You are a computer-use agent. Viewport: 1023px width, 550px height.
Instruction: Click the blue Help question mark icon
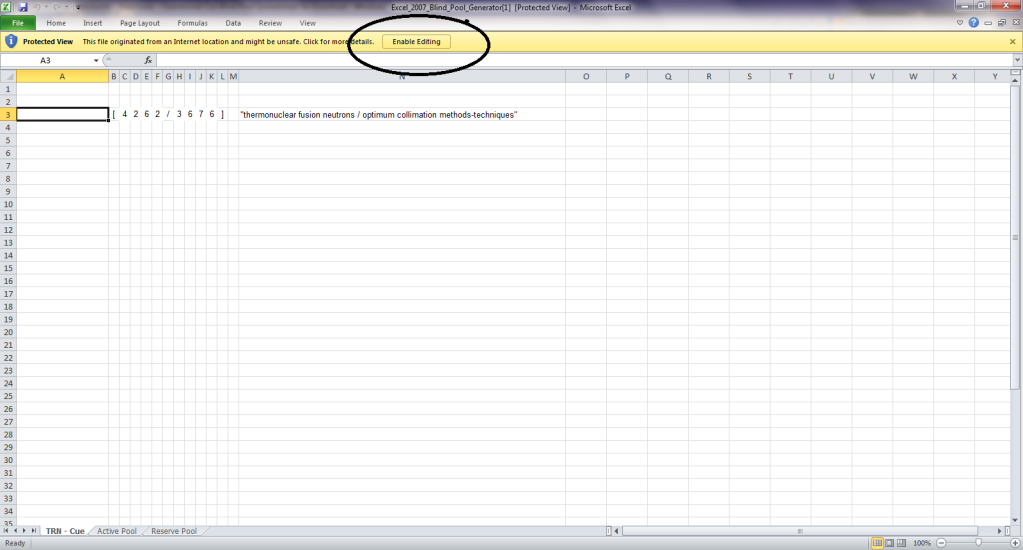point(973,23)
